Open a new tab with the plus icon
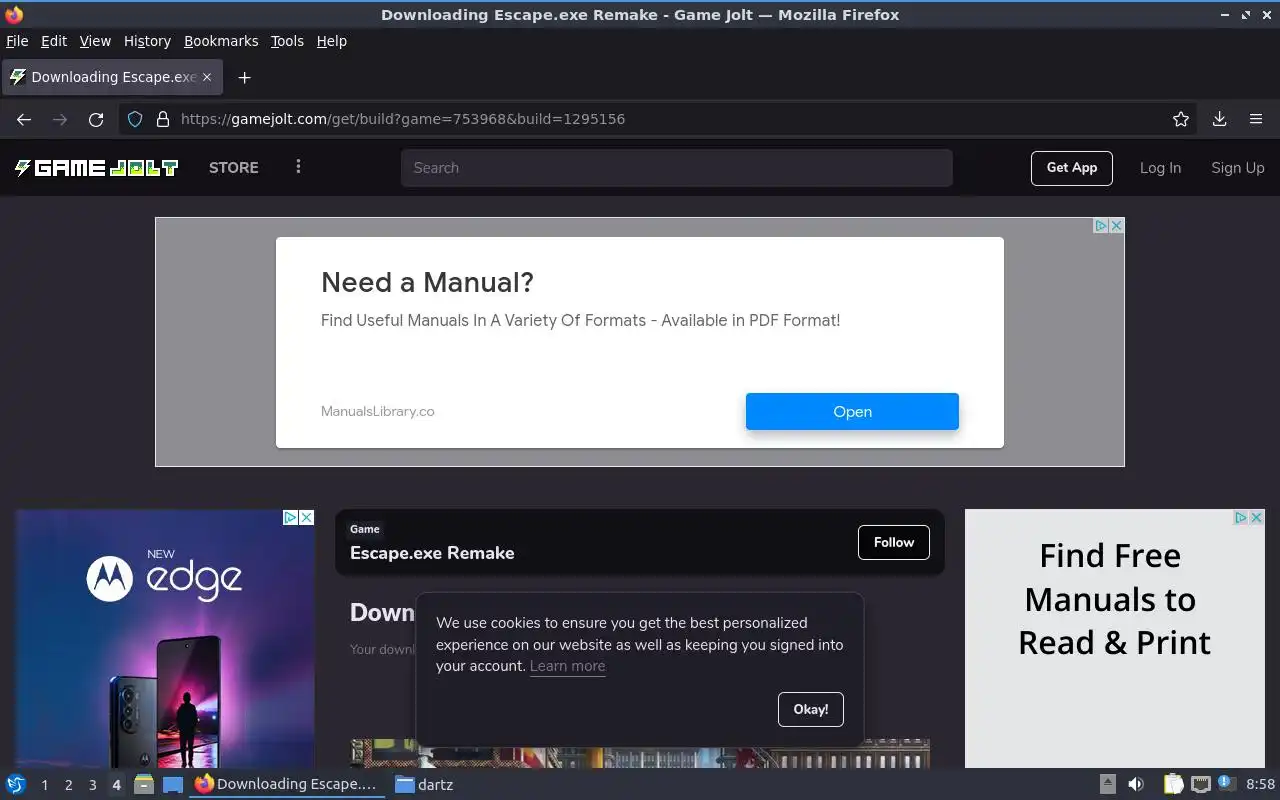1280x800 pixels. click(x=244, y=77)
